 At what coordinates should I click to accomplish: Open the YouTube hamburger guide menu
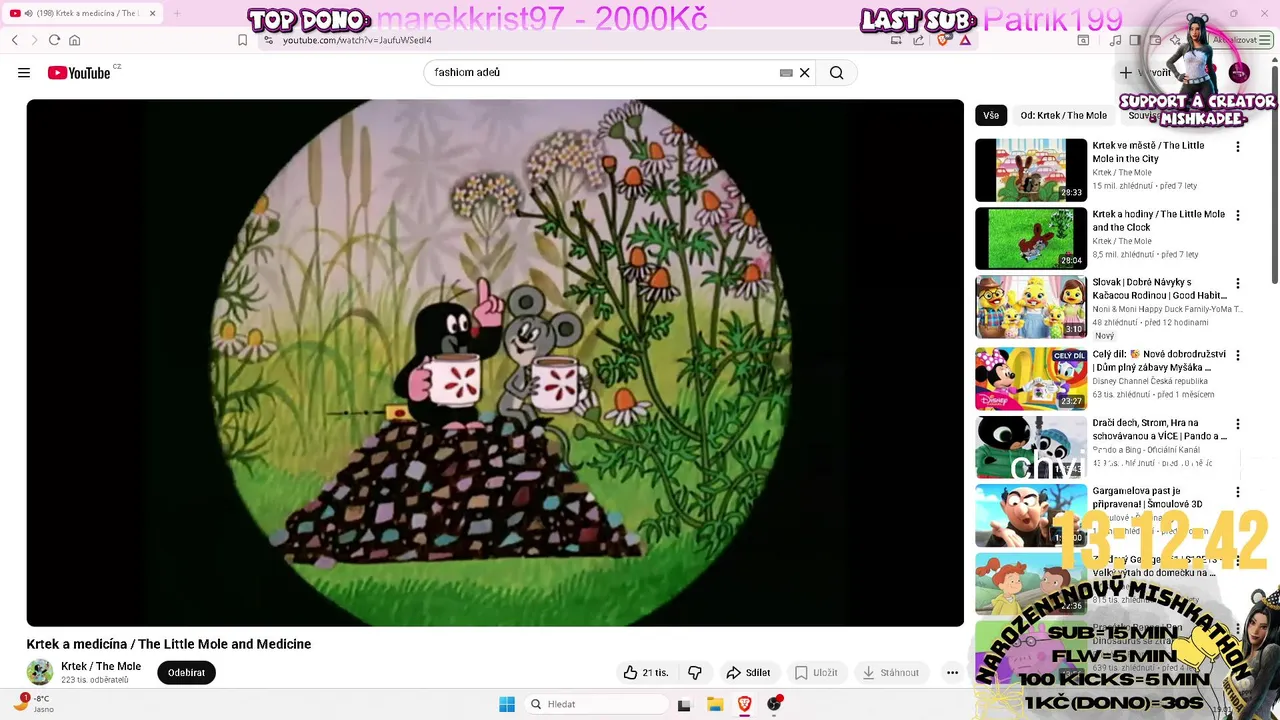tap(24, 73)
